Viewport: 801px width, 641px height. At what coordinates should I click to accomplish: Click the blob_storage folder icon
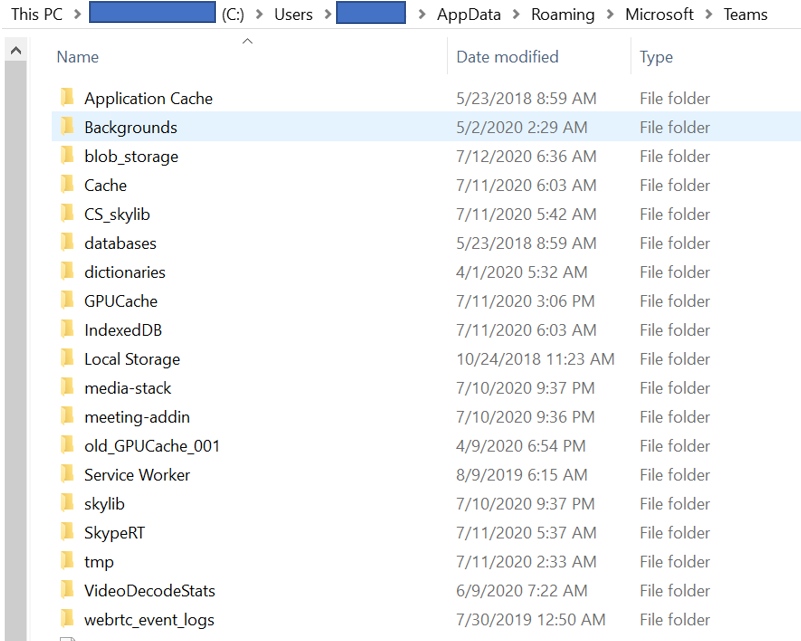(67, 155)
